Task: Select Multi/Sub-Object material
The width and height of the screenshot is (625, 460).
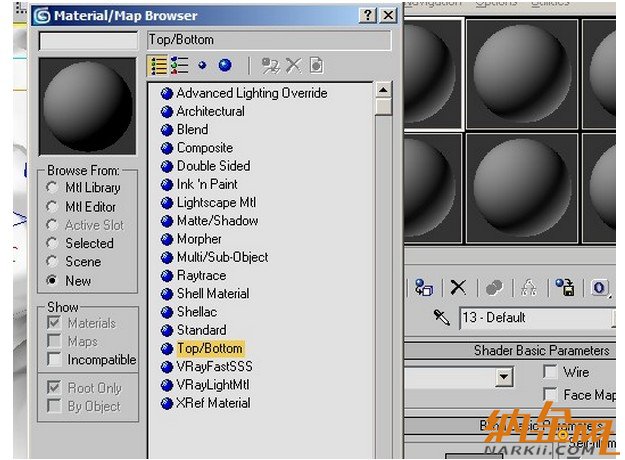Action: coord(222,258)
